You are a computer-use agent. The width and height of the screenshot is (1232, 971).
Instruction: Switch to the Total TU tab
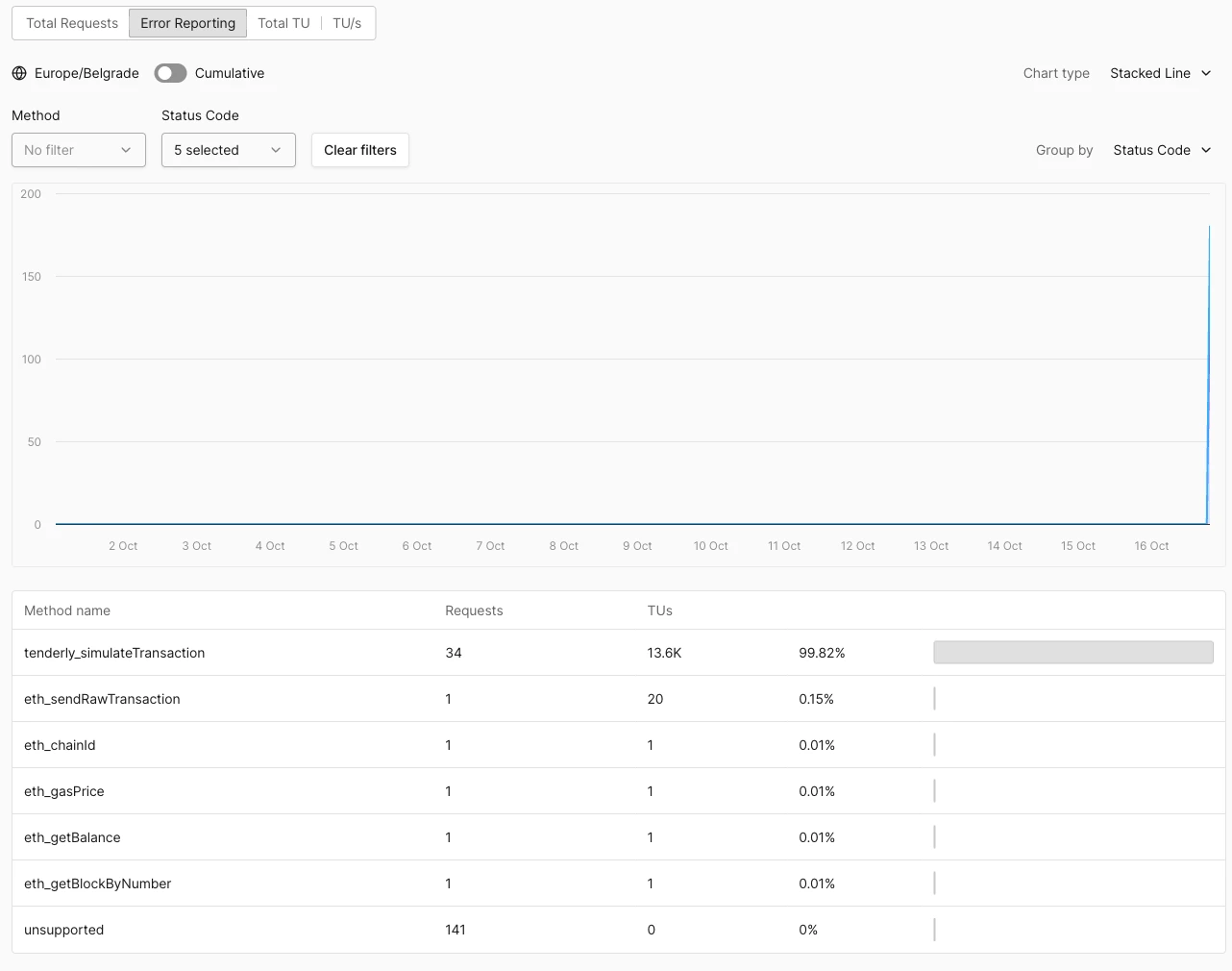click(283, 23)
